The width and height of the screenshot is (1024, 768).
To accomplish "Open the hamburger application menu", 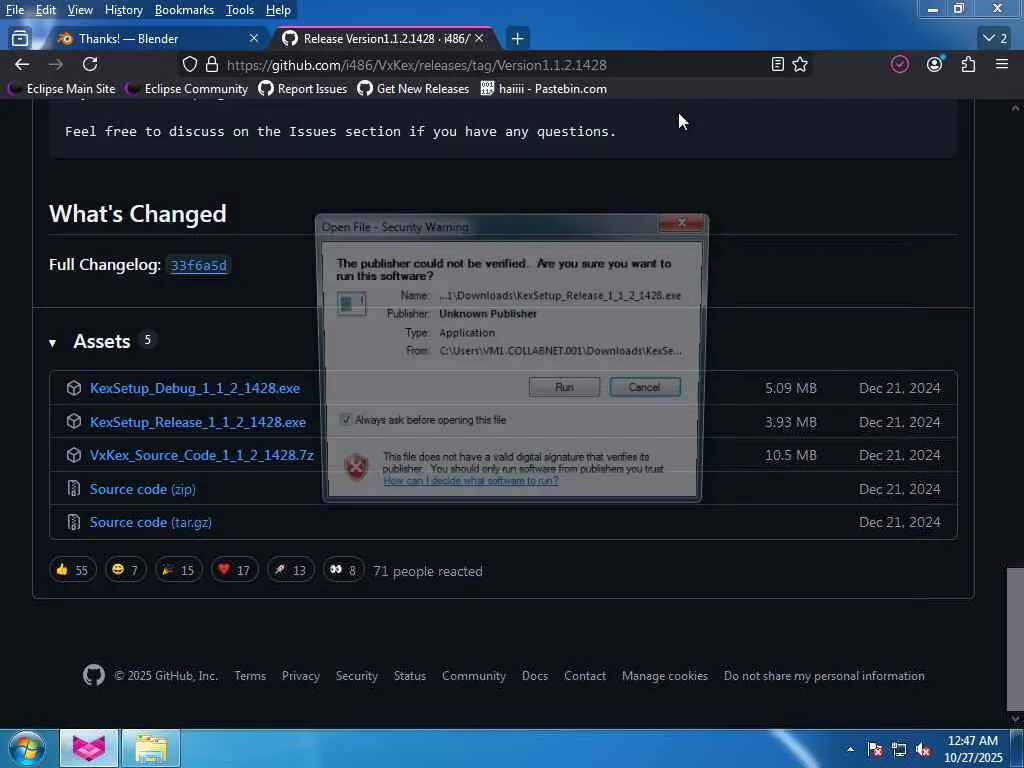I will click(1002, 64).
